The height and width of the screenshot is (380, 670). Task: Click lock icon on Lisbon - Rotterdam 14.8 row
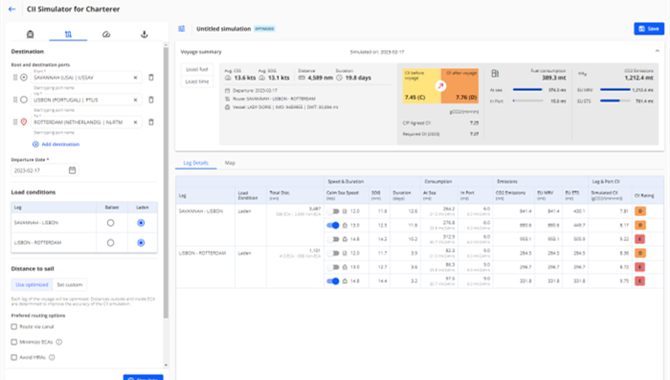[345, 281]
